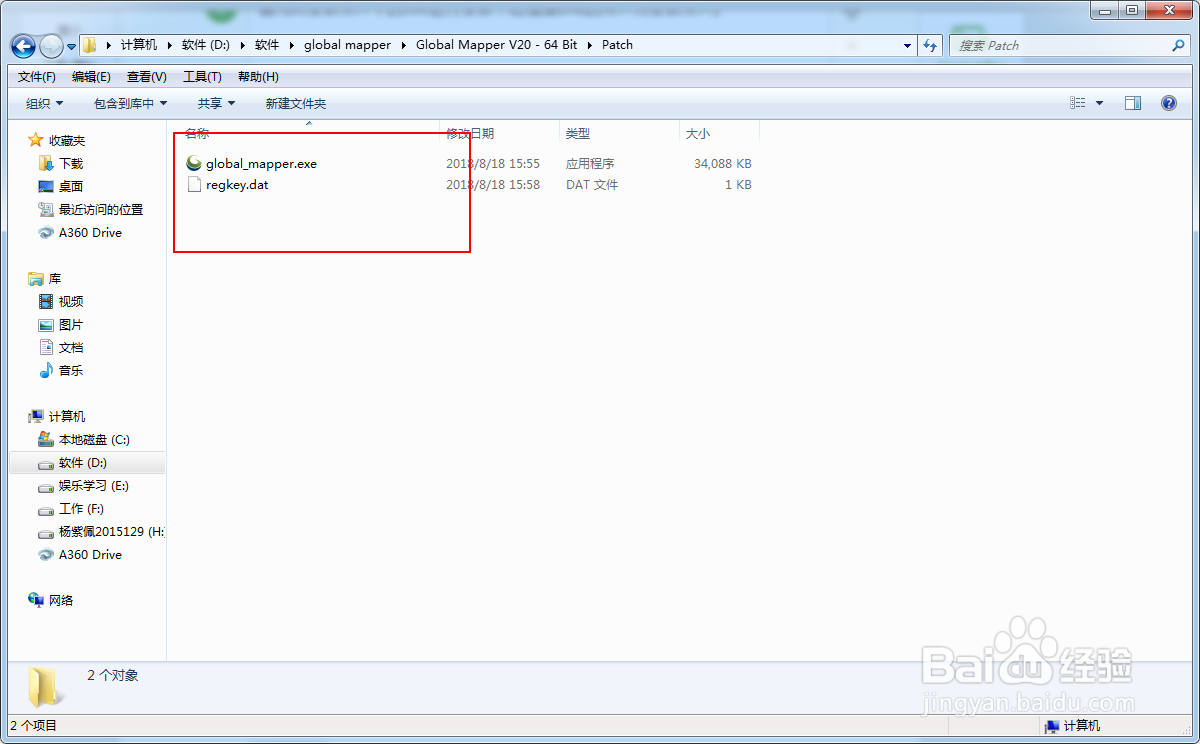Screen dimensions: 1200x744
Task: Select 计算机 in the navigation pane
Action: [67, 416]
